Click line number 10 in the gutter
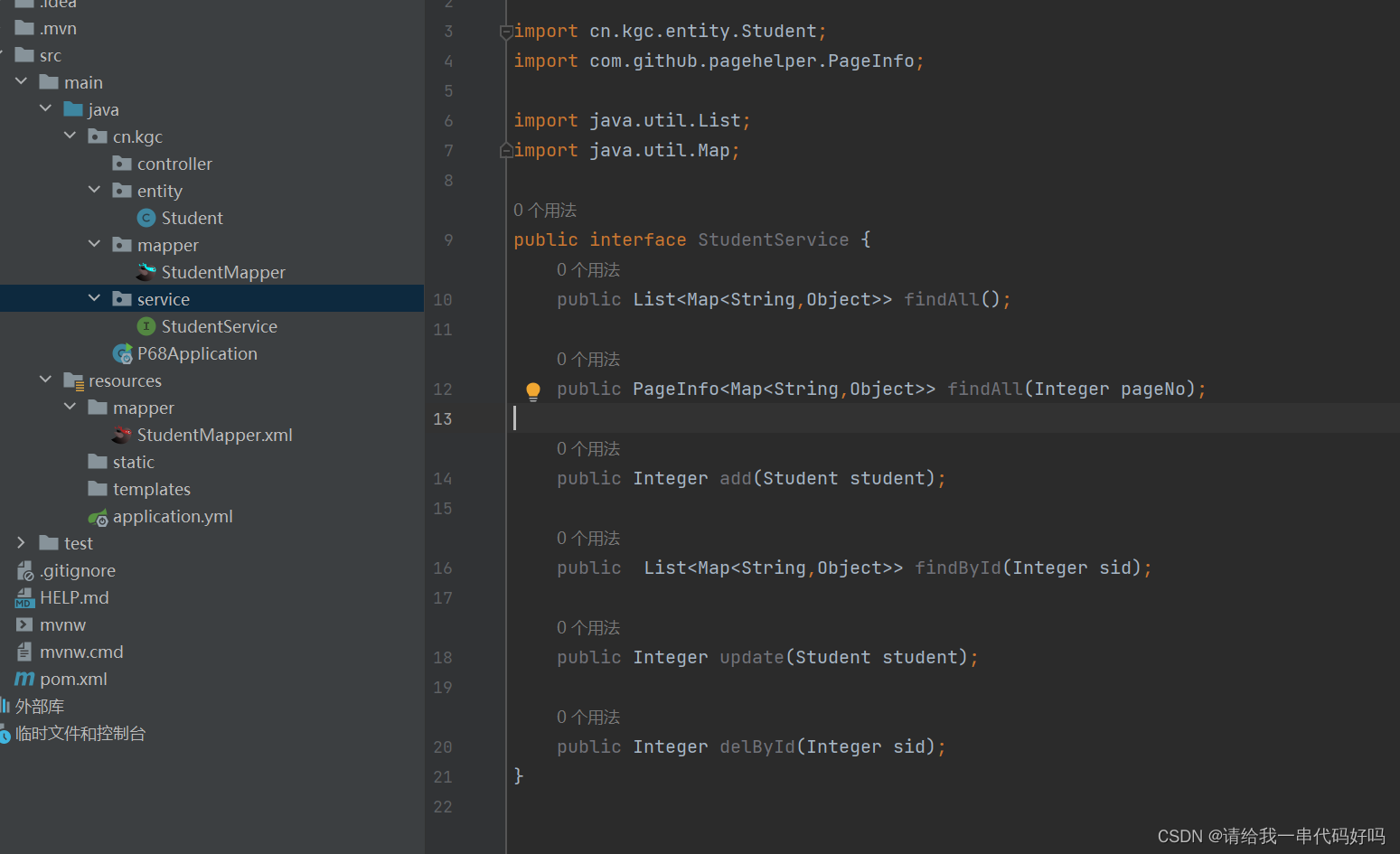Image resolution: width=1400 pixels, height=854 pixels. tap(443, 299)
